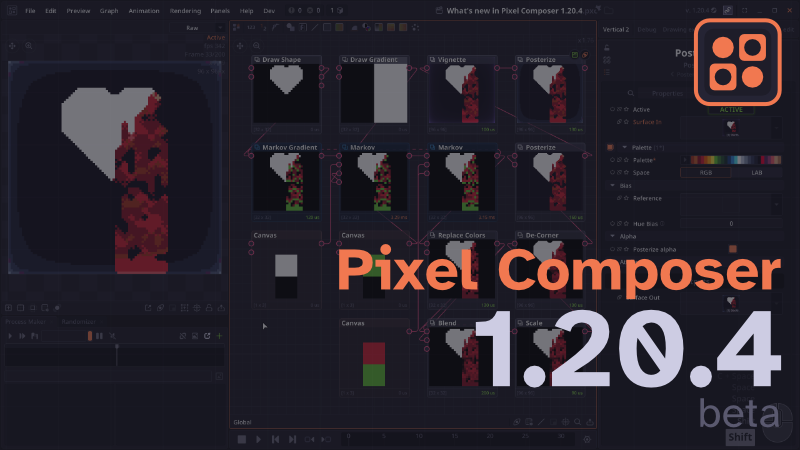Select RGB color space

coord(706,172)
